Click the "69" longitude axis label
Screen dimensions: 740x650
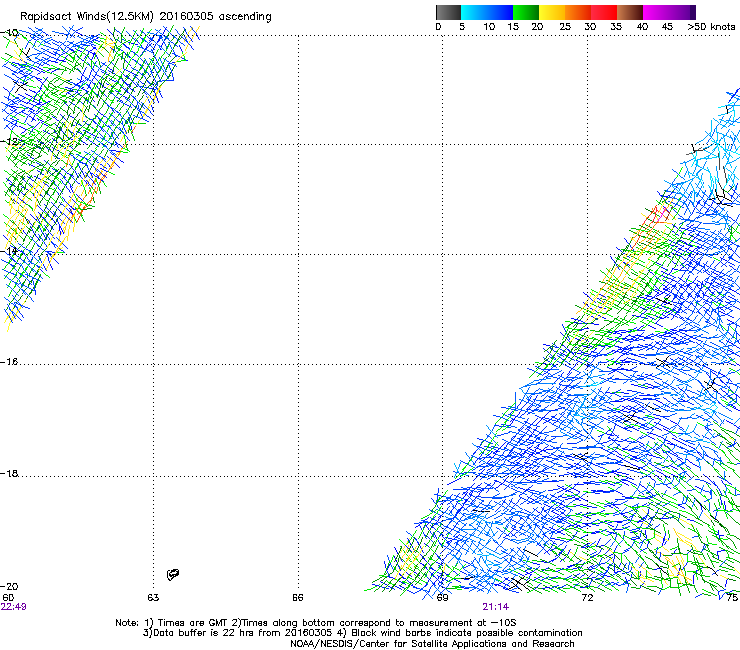coord(442,598)
